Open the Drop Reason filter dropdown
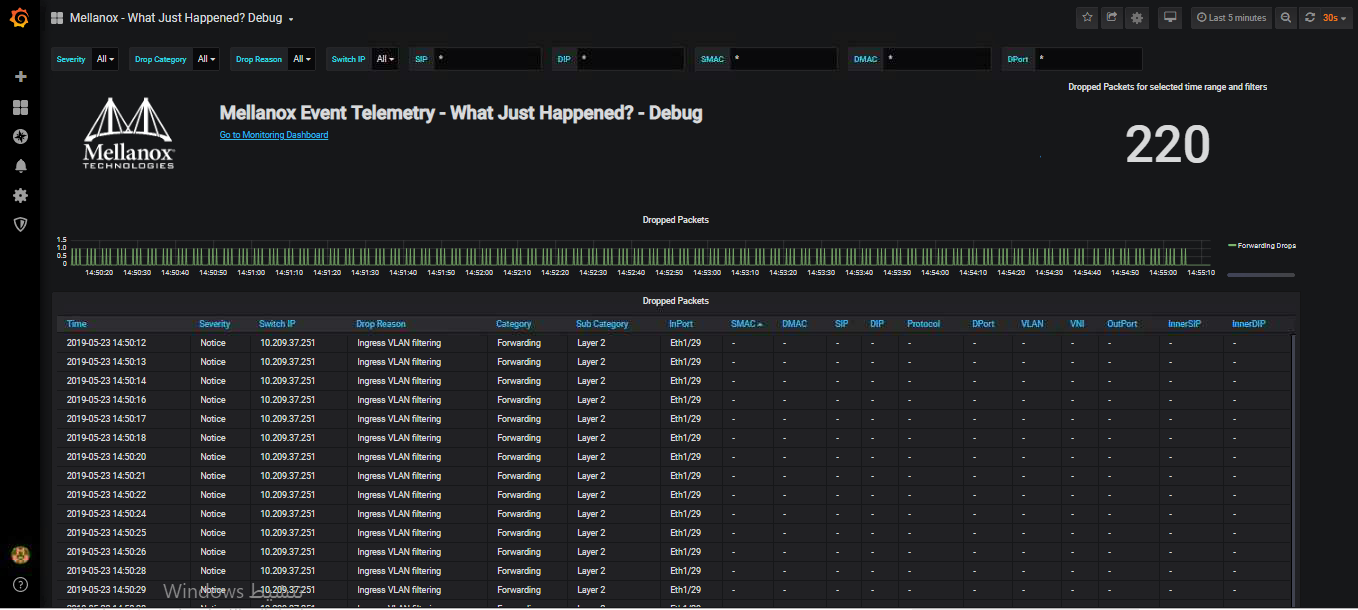 point(302,59)
